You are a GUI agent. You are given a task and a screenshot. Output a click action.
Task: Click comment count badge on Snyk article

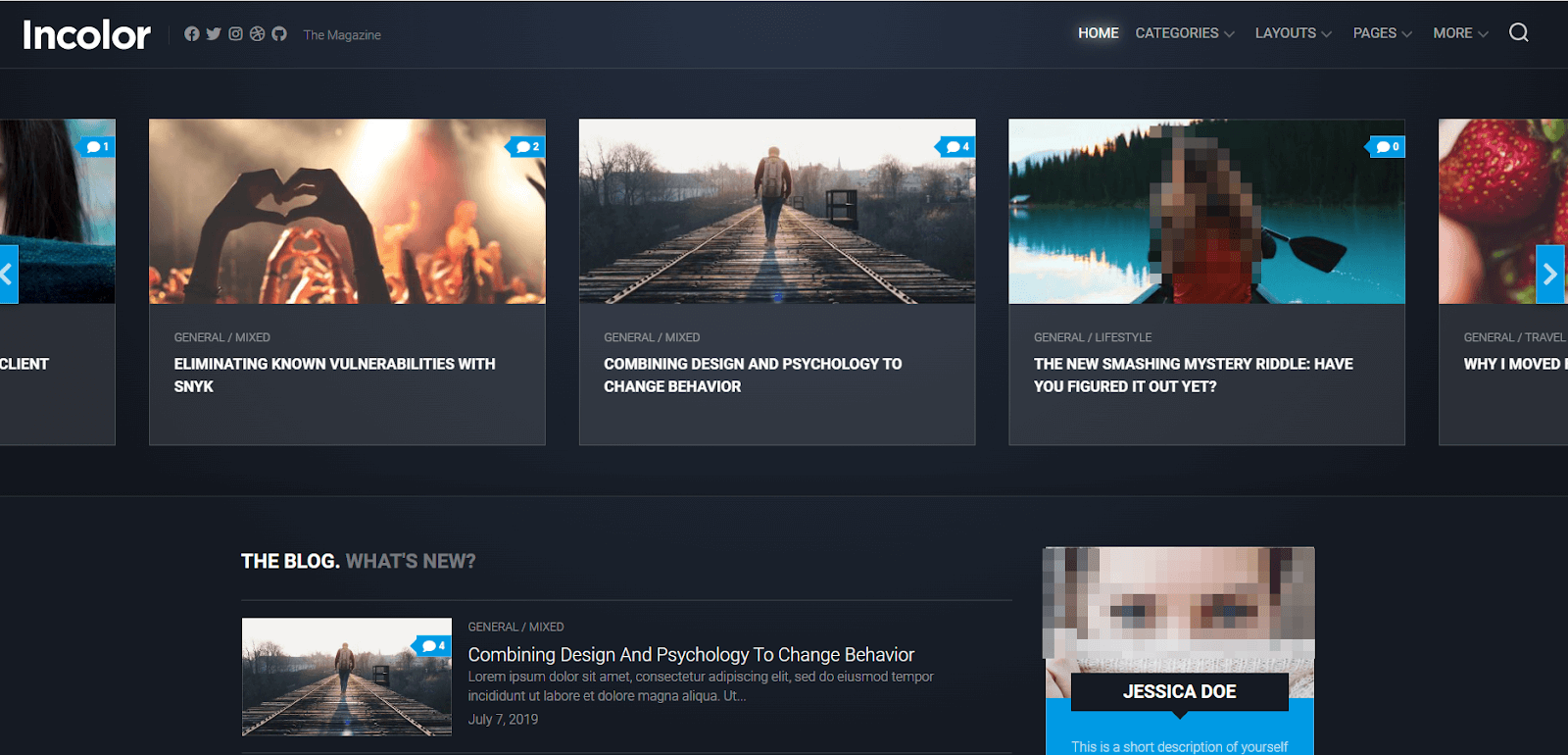click(527, 147)
